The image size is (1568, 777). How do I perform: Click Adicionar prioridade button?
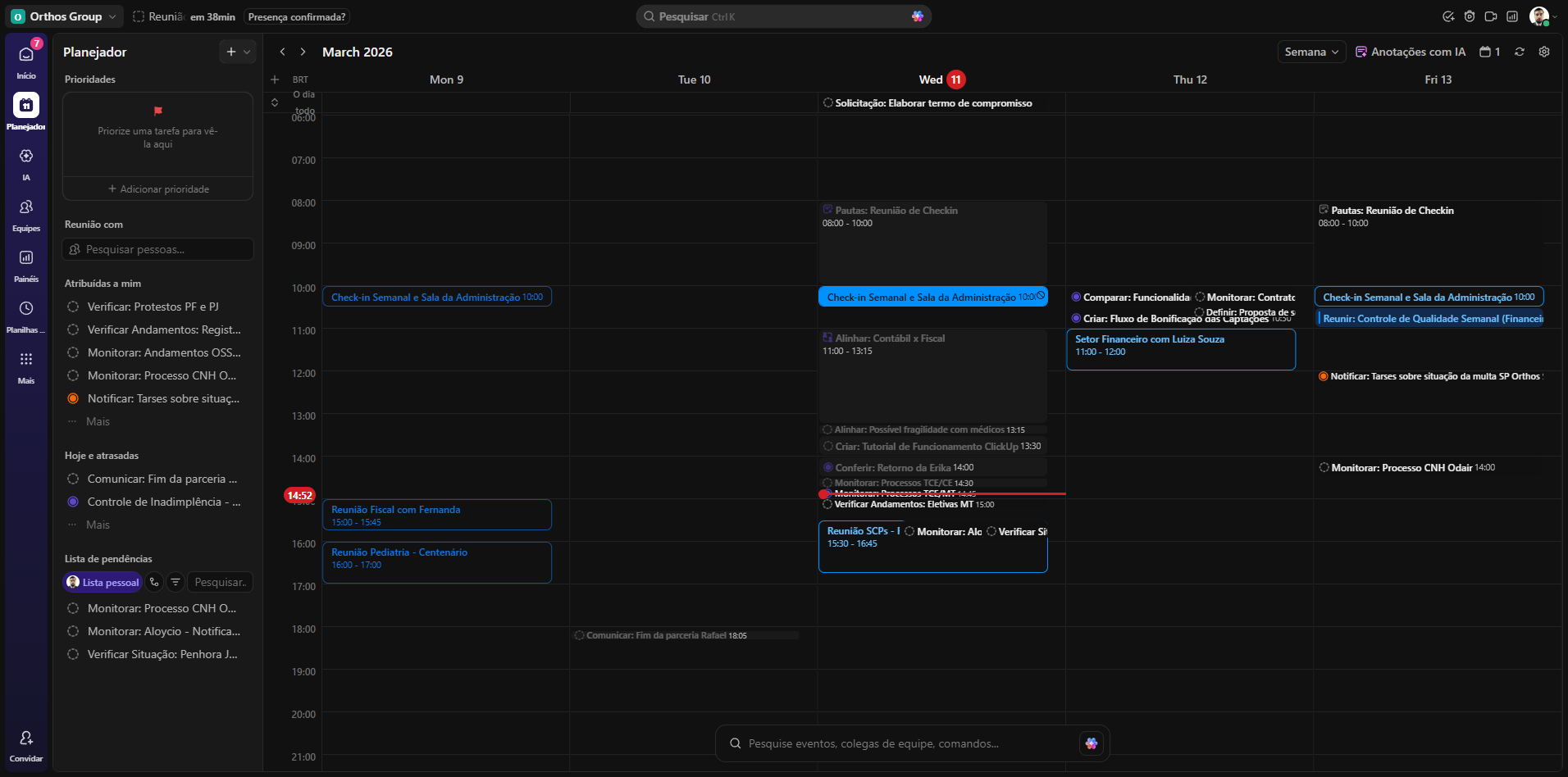(158, 189)
